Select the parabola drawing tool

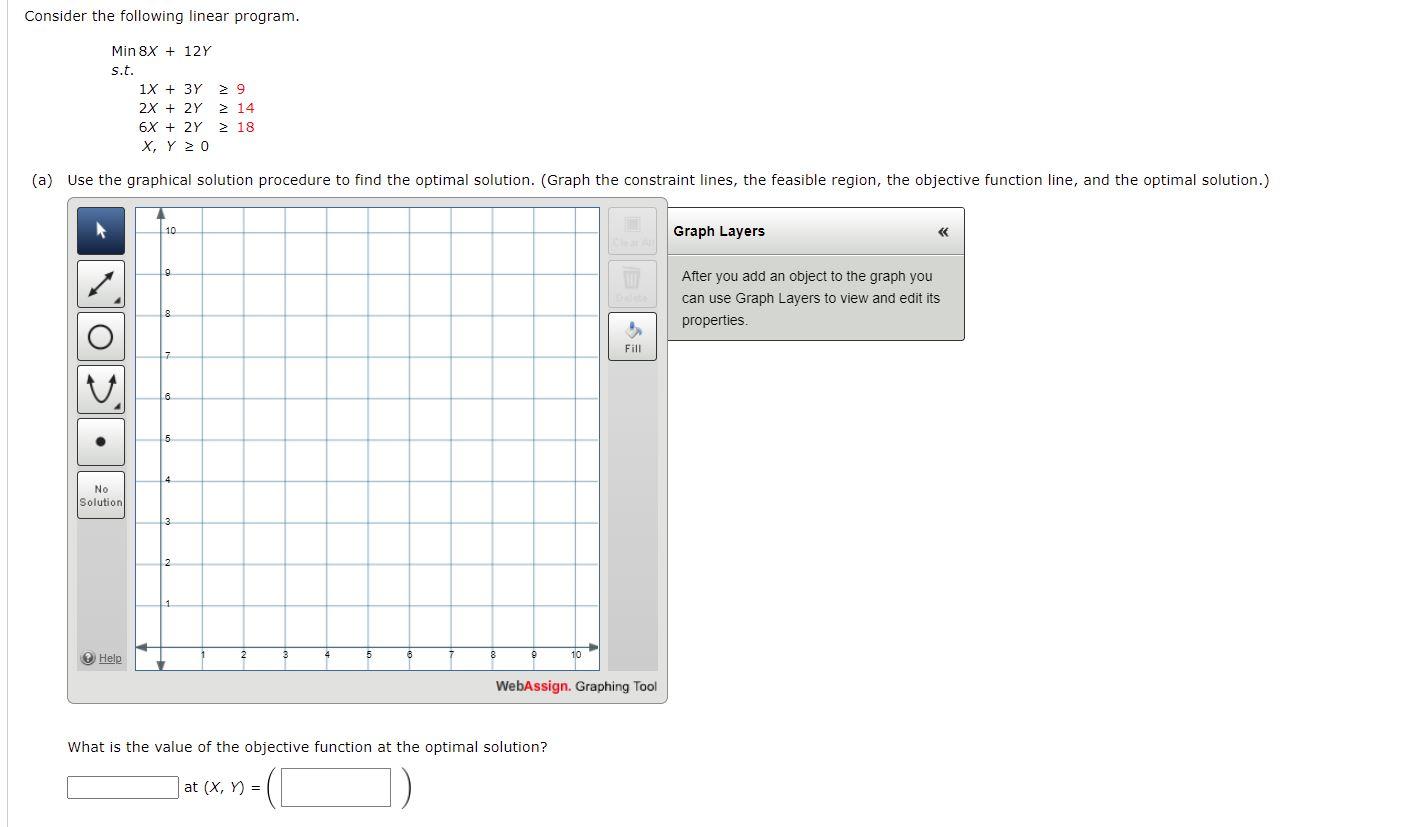click(100, 389)
